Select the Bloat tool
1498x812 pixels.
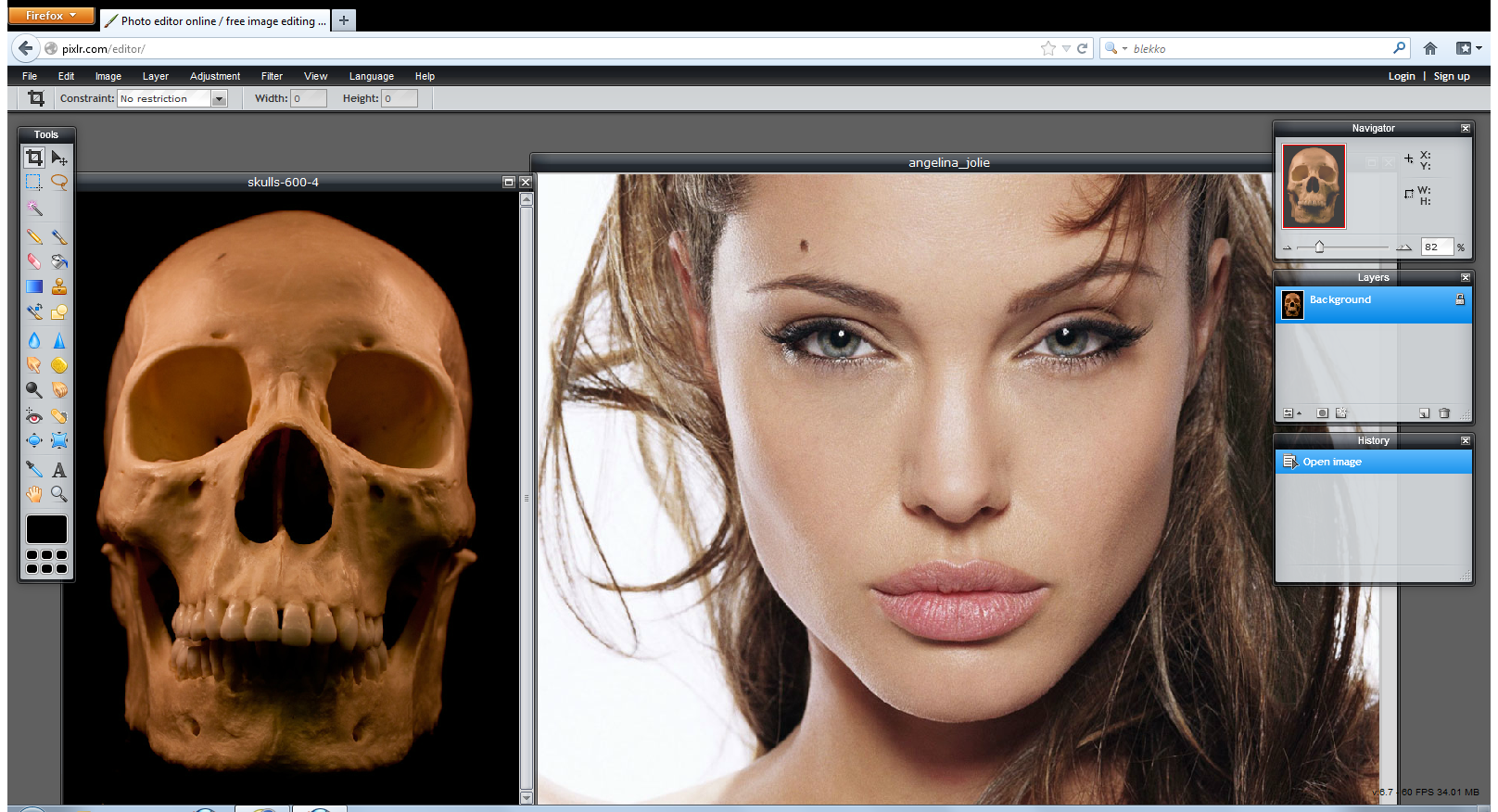(x=34, y=440)
